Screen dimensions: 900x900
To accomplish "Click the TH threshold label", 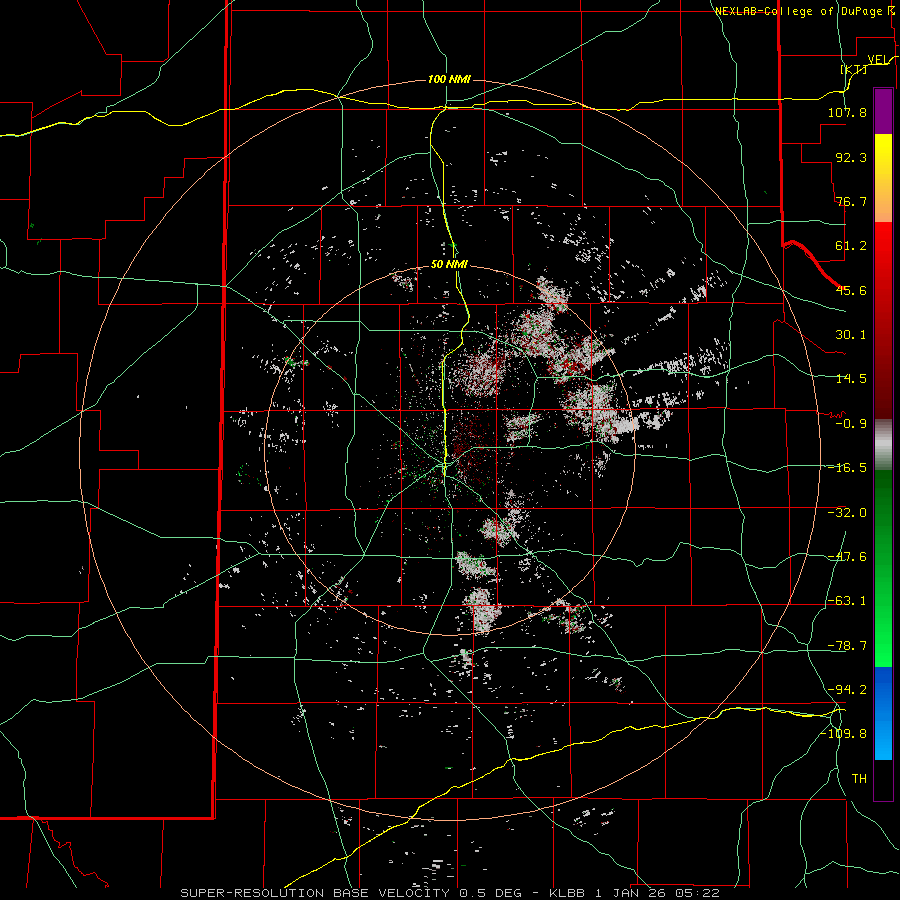I will pyautogui.click(x=859, y=779).
